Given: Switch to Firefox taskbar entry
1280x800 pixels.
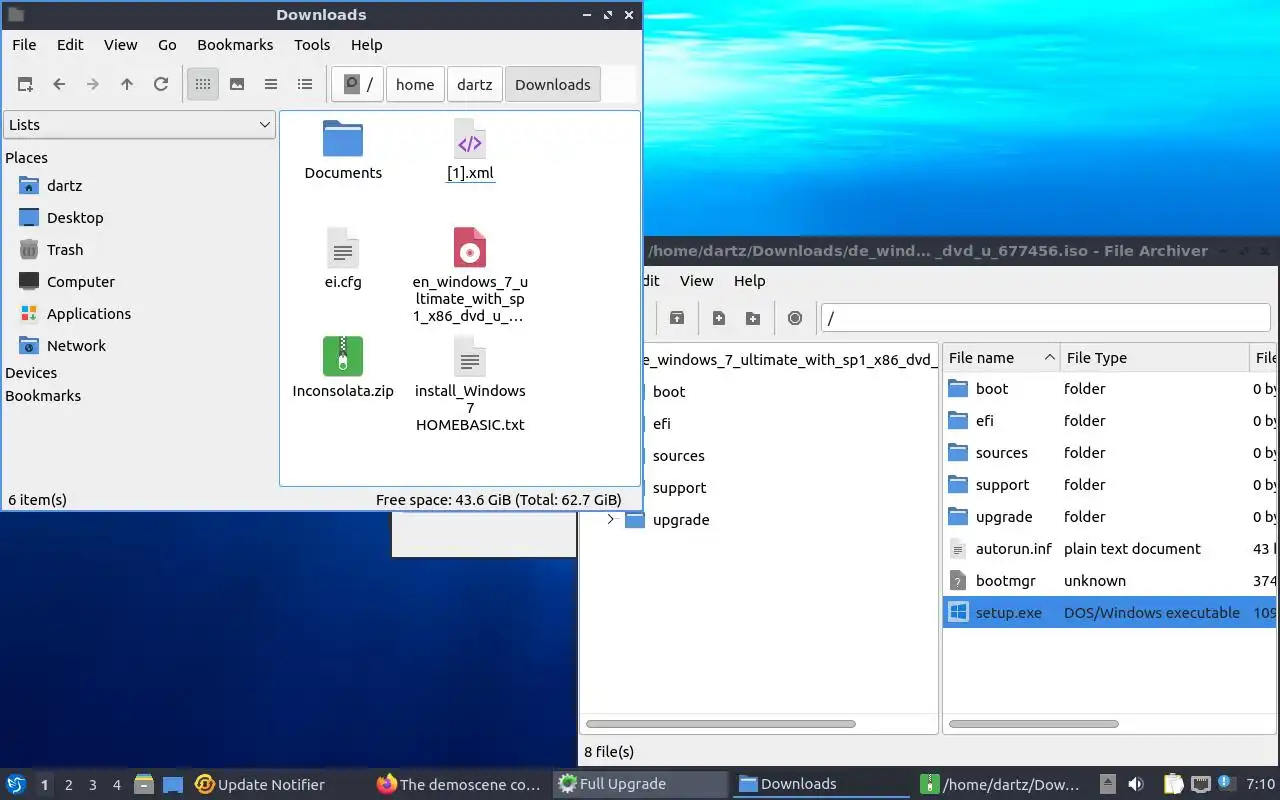Looking at the screenshot, I should pos(459,785).
